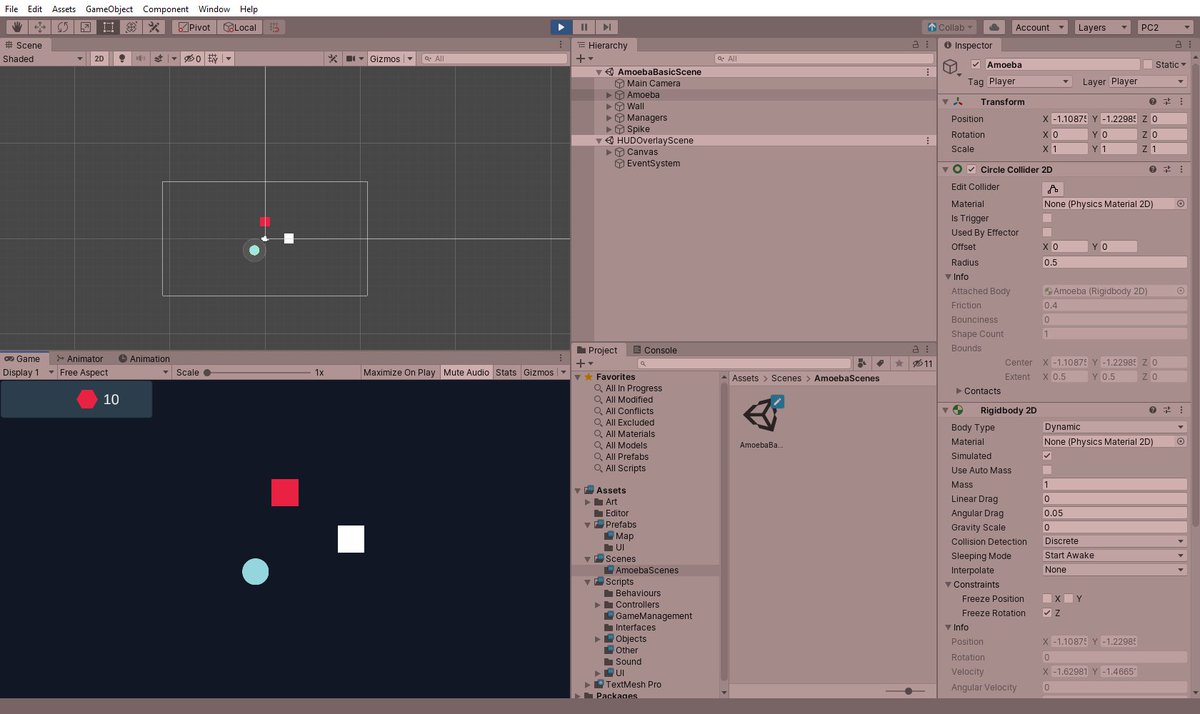Open the custom editor tools
Screen dimensions: 1200x714
pyautogui.click(x=154, y=27)
